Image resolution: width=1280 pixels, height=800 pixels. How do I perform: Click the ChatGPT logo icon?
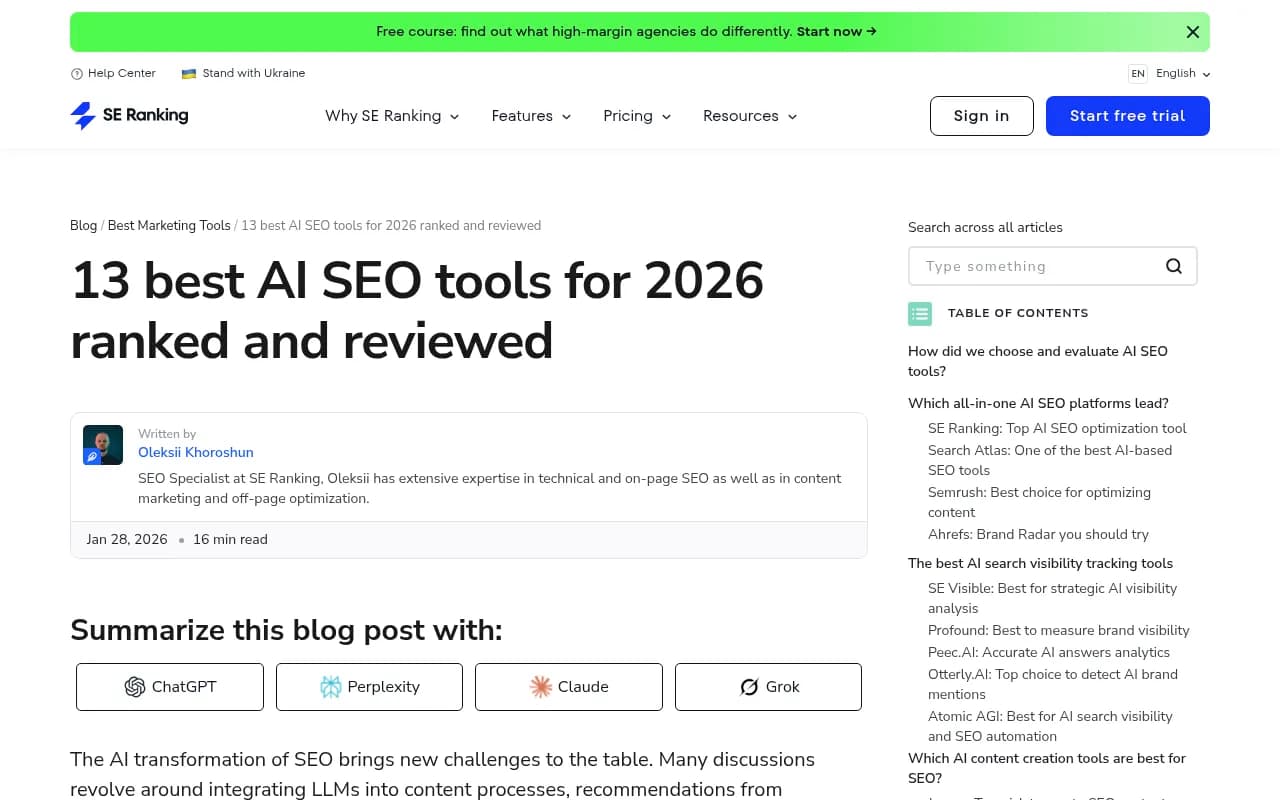click(x=135, y=687)
